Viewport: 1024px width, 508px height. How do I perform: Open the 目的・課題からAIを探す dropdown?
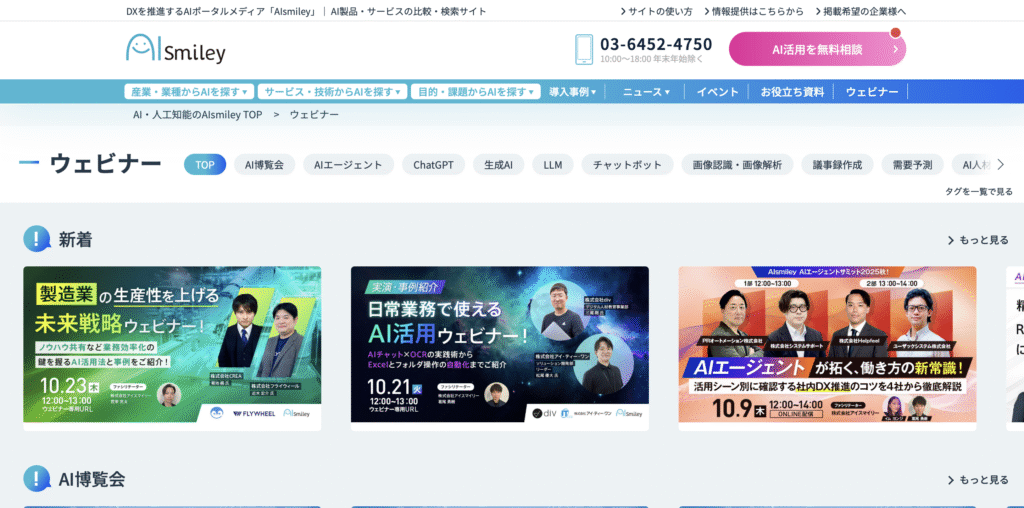click(475, 91)
